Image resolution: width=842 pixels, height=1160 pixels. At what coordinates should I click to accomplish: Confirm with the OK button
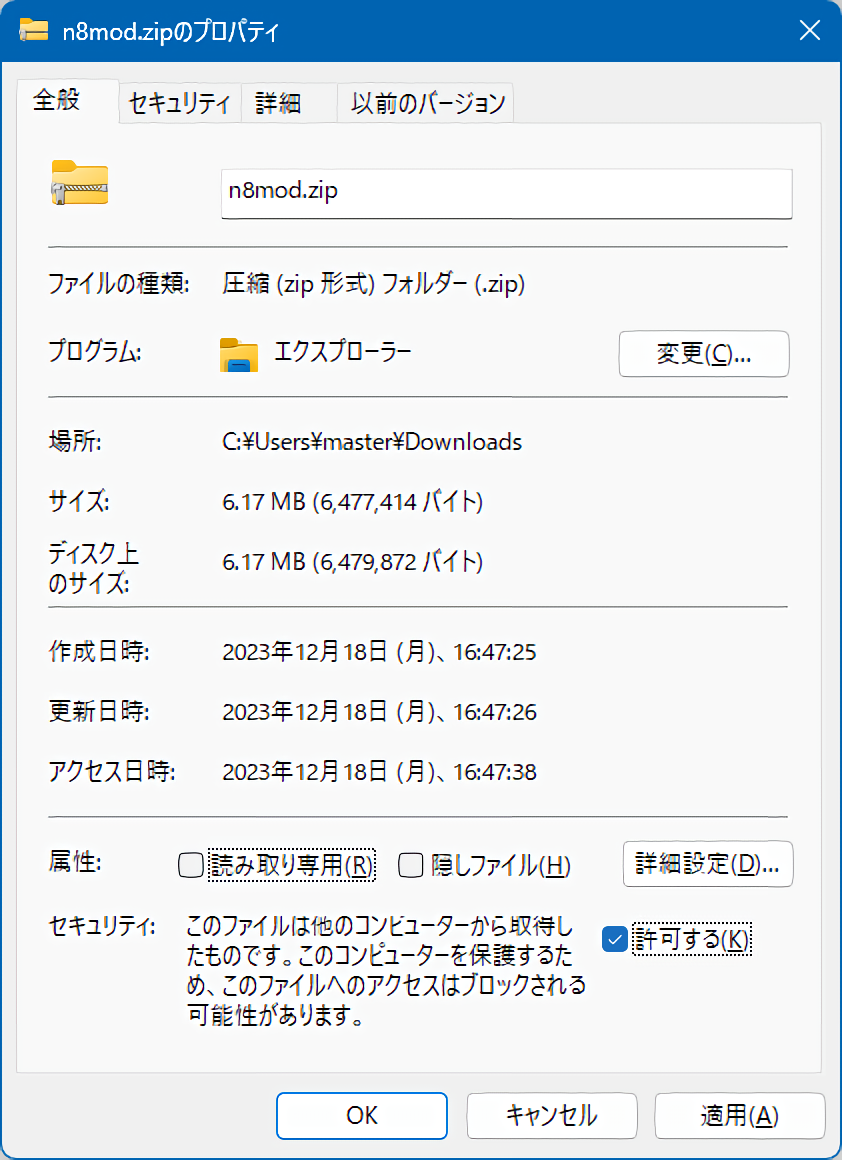(361, 1115)
